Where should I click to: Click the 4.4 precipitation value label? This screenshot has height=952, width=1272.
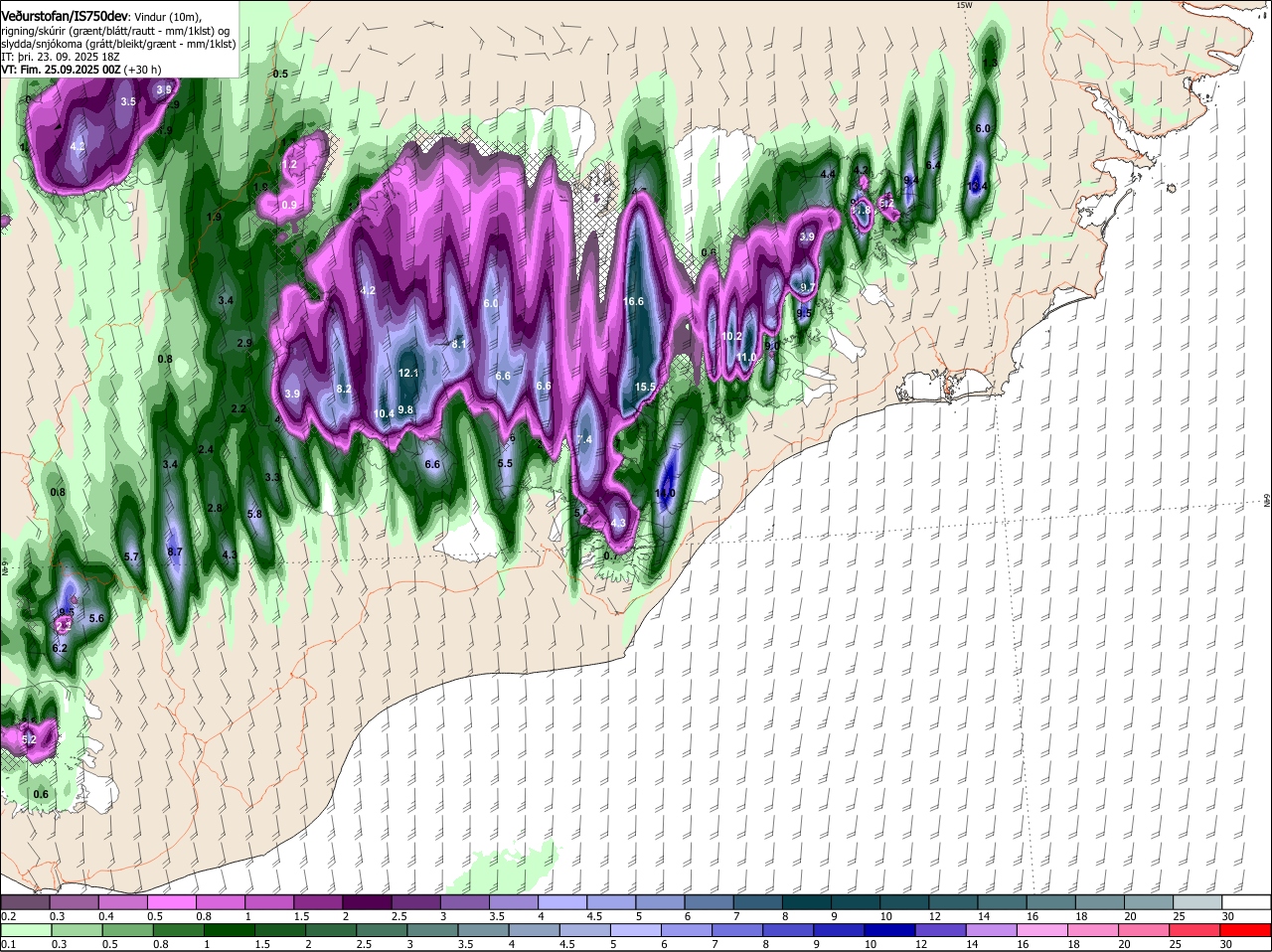827,174
